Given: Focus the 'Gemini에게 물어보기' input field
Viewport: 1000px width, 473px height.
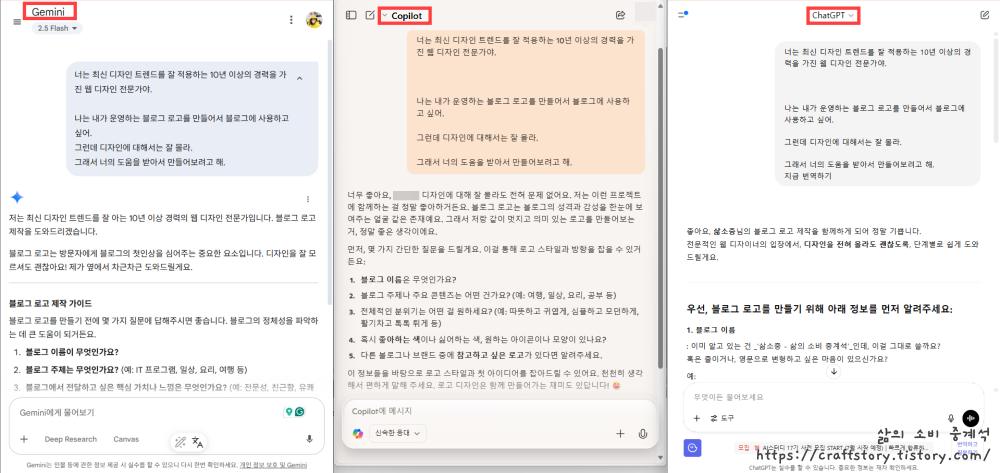Looking at the screenshot, I should 147,412.
